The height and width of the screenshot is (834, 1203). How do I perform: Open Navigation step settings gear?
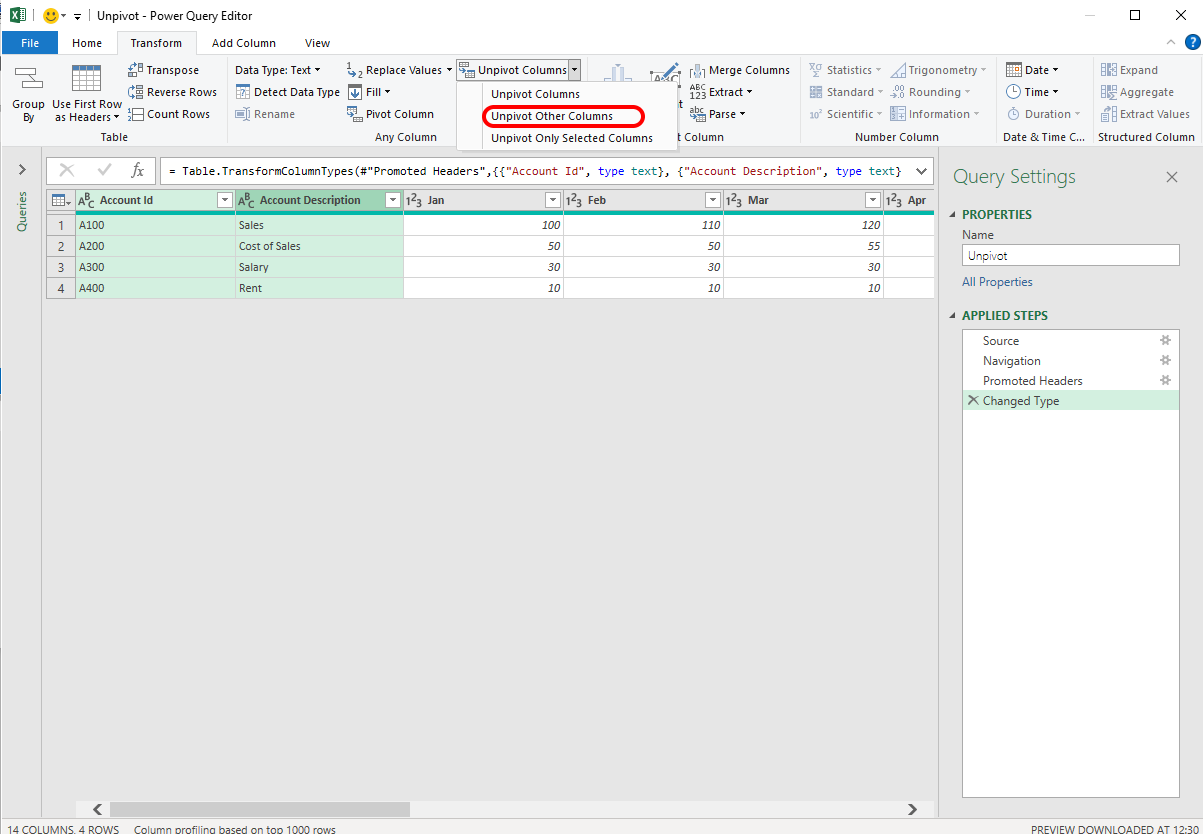point(1165,361)
